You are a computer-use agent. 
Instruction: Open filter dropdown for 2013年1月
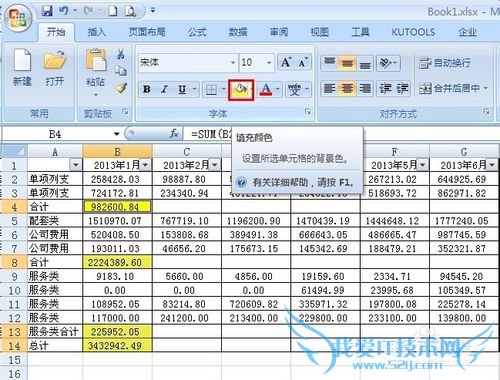pyautogui.click(x=145, y=165)
